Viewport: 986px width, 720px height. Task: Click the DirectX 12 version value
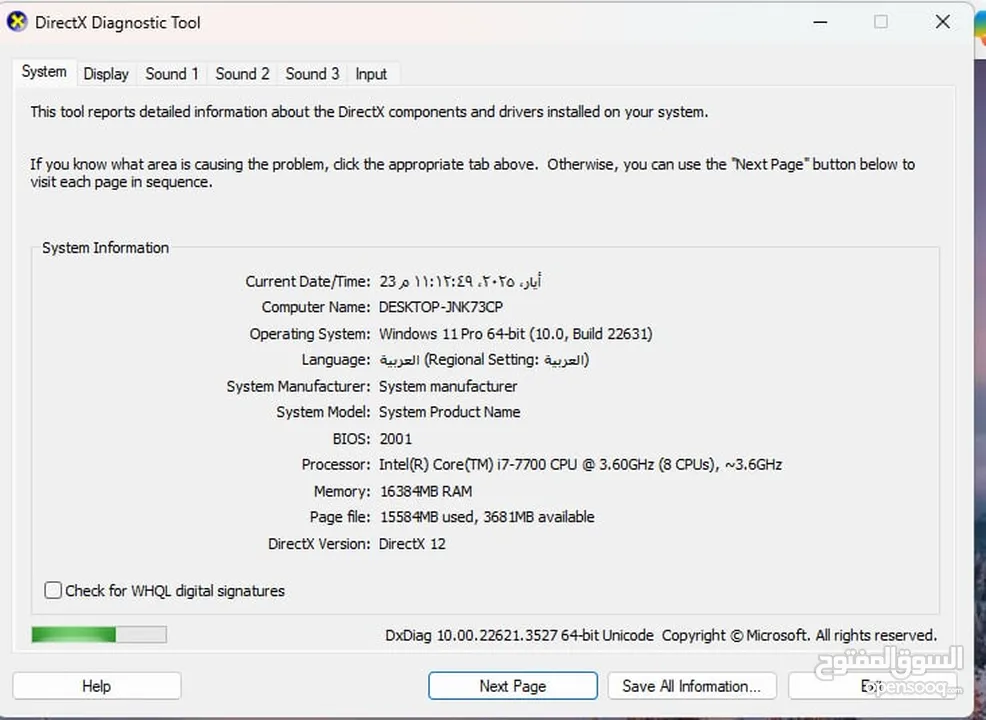pyautogui.click(x=413, y=544)
